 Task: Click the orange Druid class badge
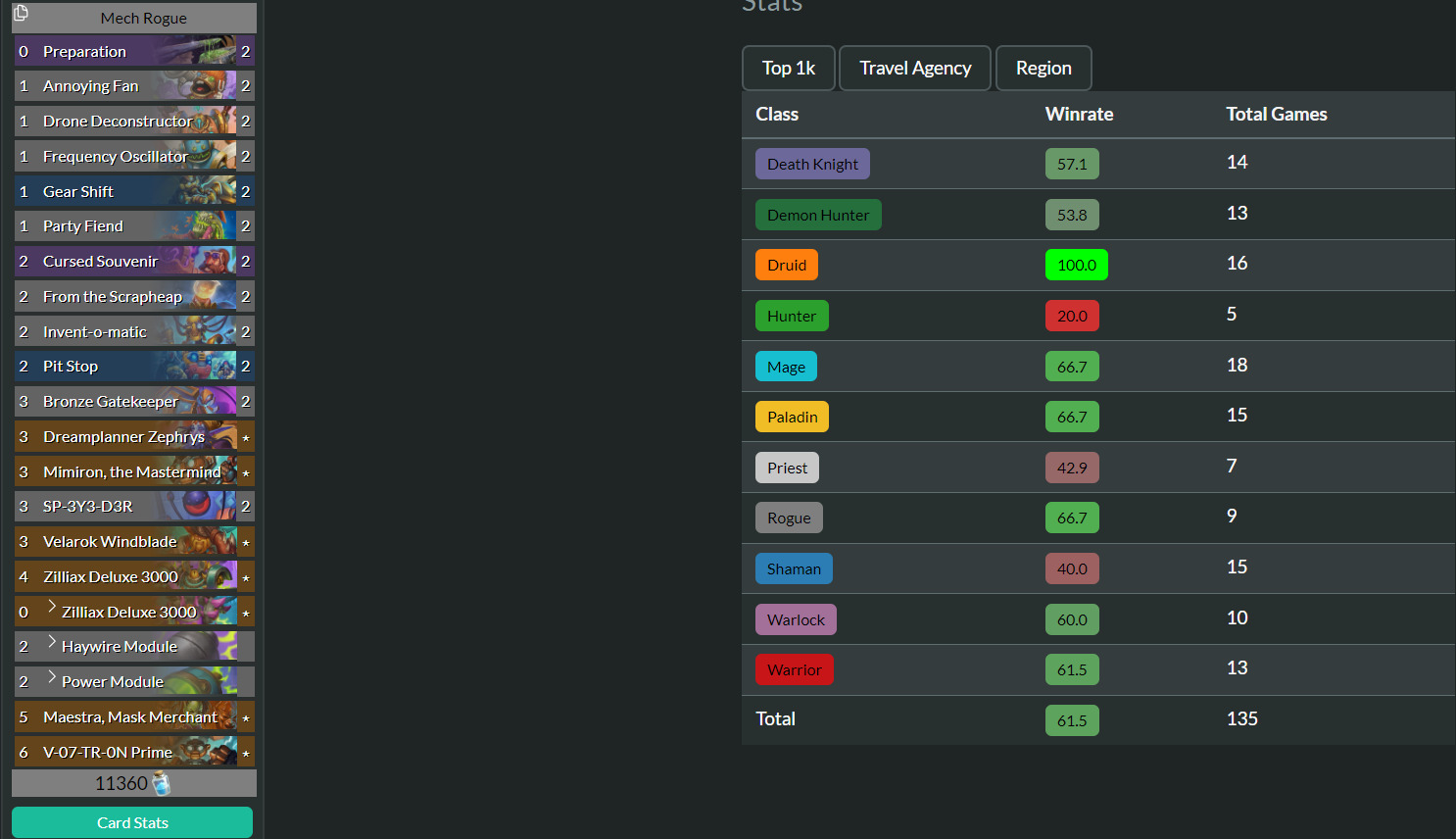click(x=787, y=265)
